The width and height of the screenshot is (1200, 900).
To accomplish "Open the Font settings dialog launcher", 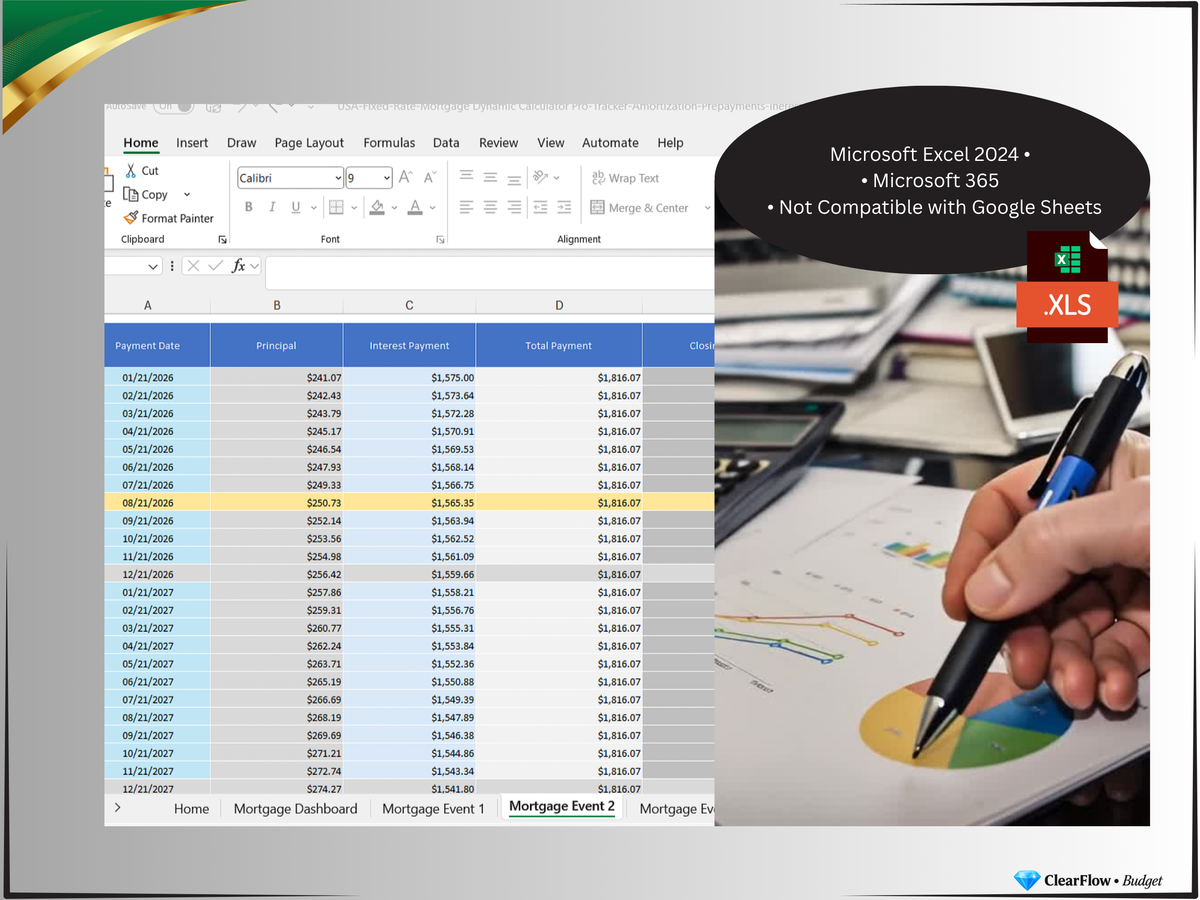I will 440,240.
